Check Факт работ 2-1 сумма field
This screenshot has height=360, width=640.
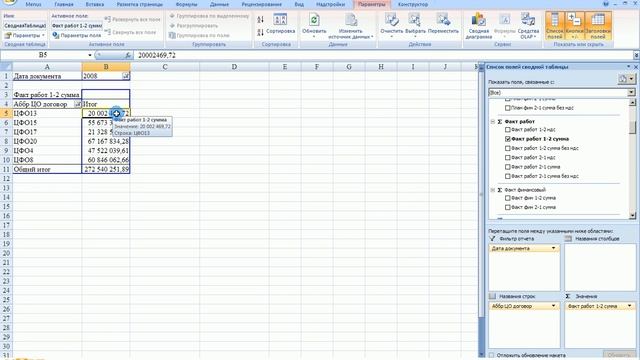click(x=508, y=167)
